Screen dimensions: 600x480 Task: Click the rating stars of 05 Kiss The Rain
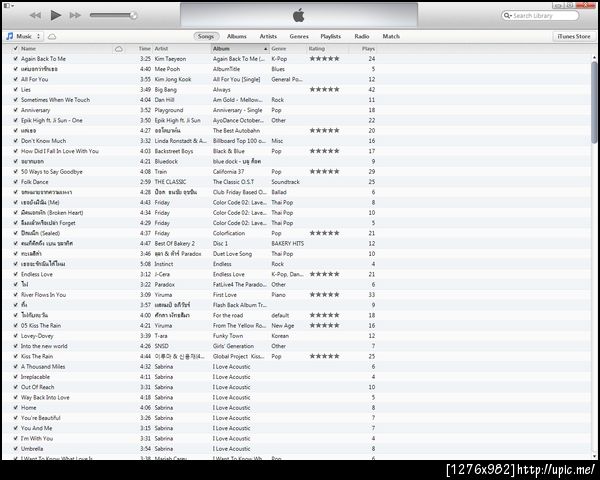point(324,325)
